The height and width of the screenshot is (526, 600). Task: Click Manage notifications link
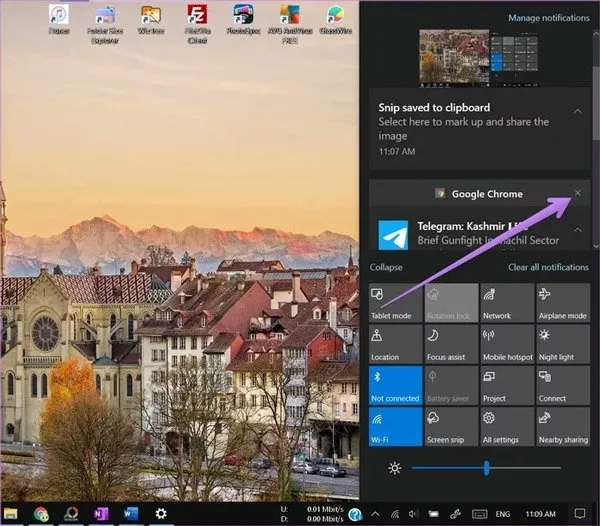click(x=548, y=18)
